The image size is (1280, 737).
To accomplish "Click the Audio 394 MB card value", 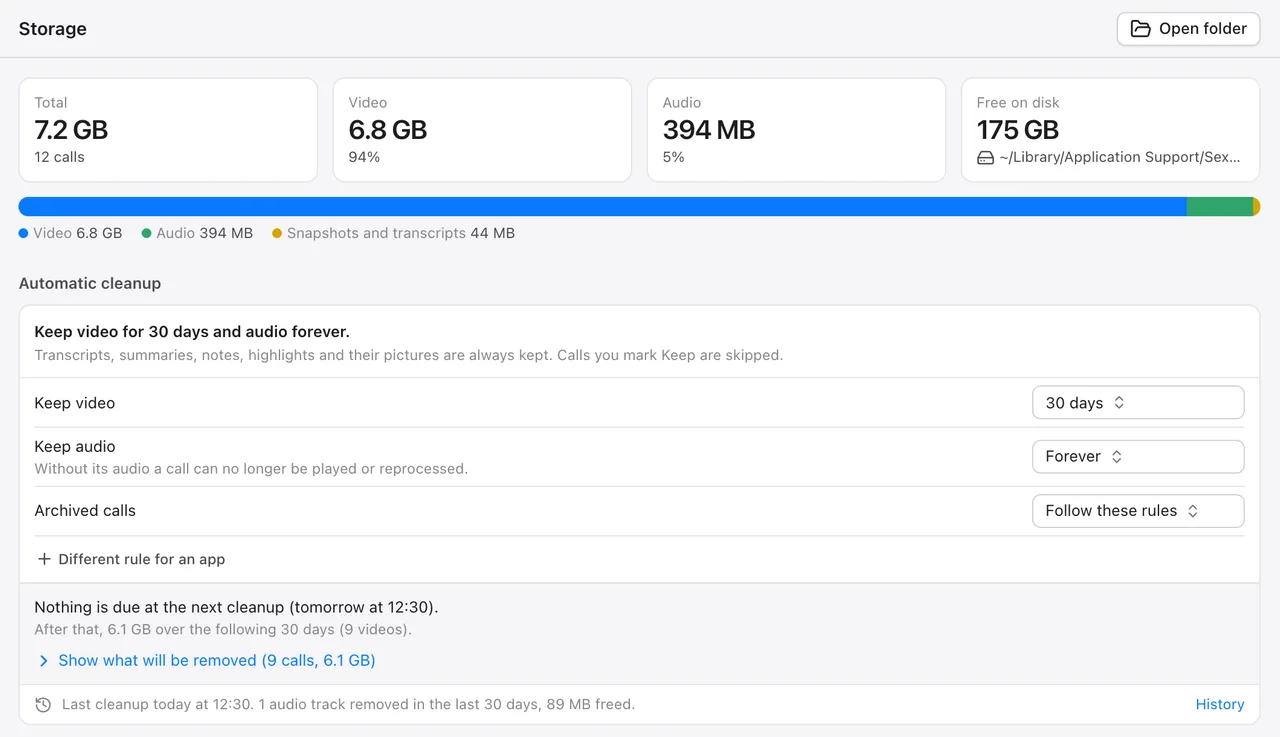I will [x=709, y=130].
